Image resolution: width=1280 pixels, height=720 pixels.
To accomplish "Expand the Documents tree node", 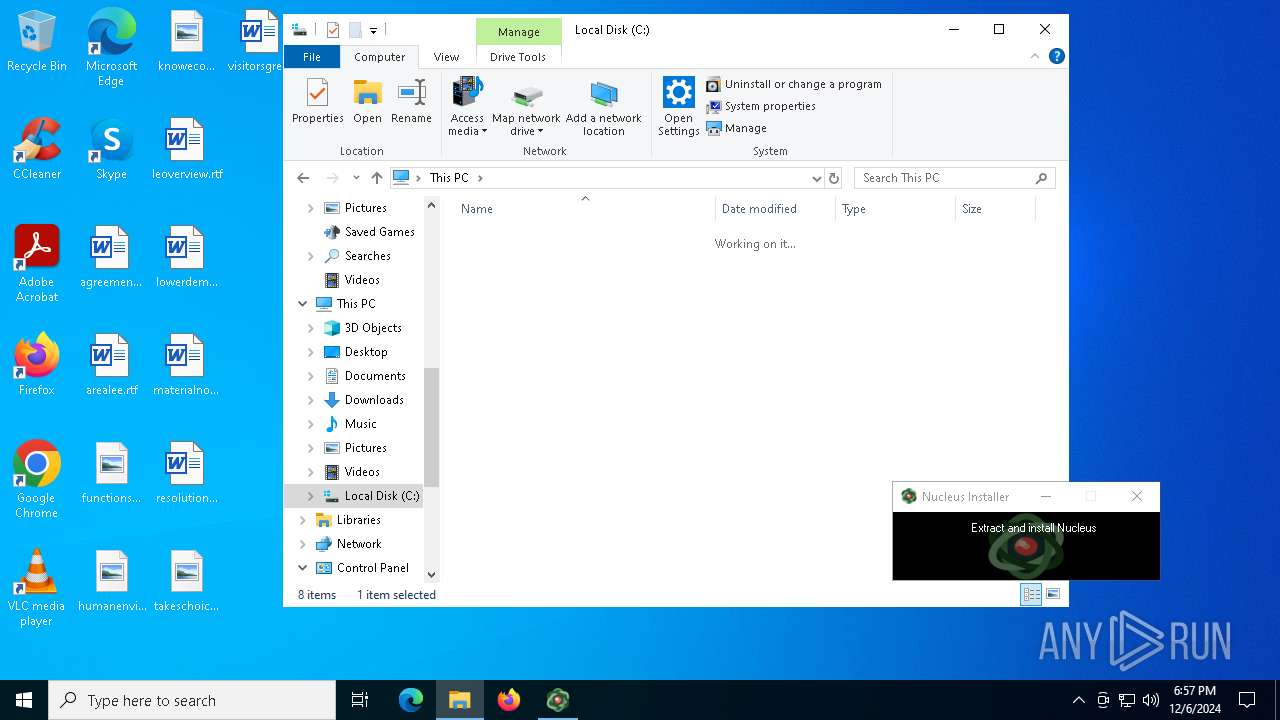I will tap(311, 376).
